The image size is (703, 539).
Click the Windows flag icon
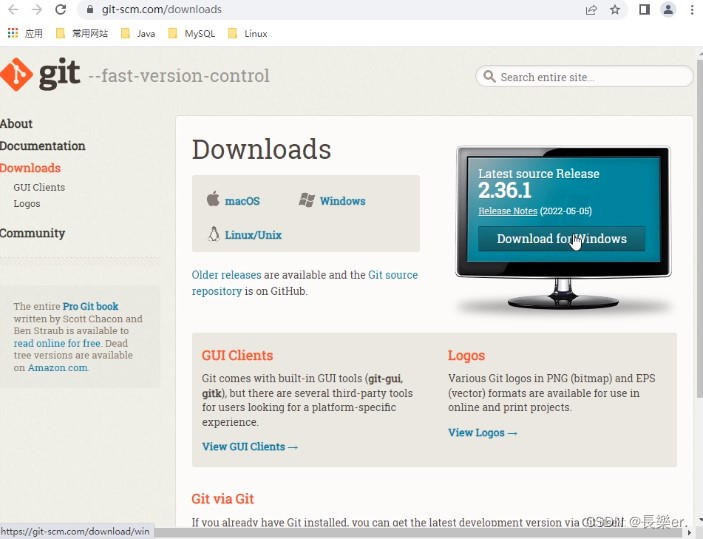pos(307,200)
